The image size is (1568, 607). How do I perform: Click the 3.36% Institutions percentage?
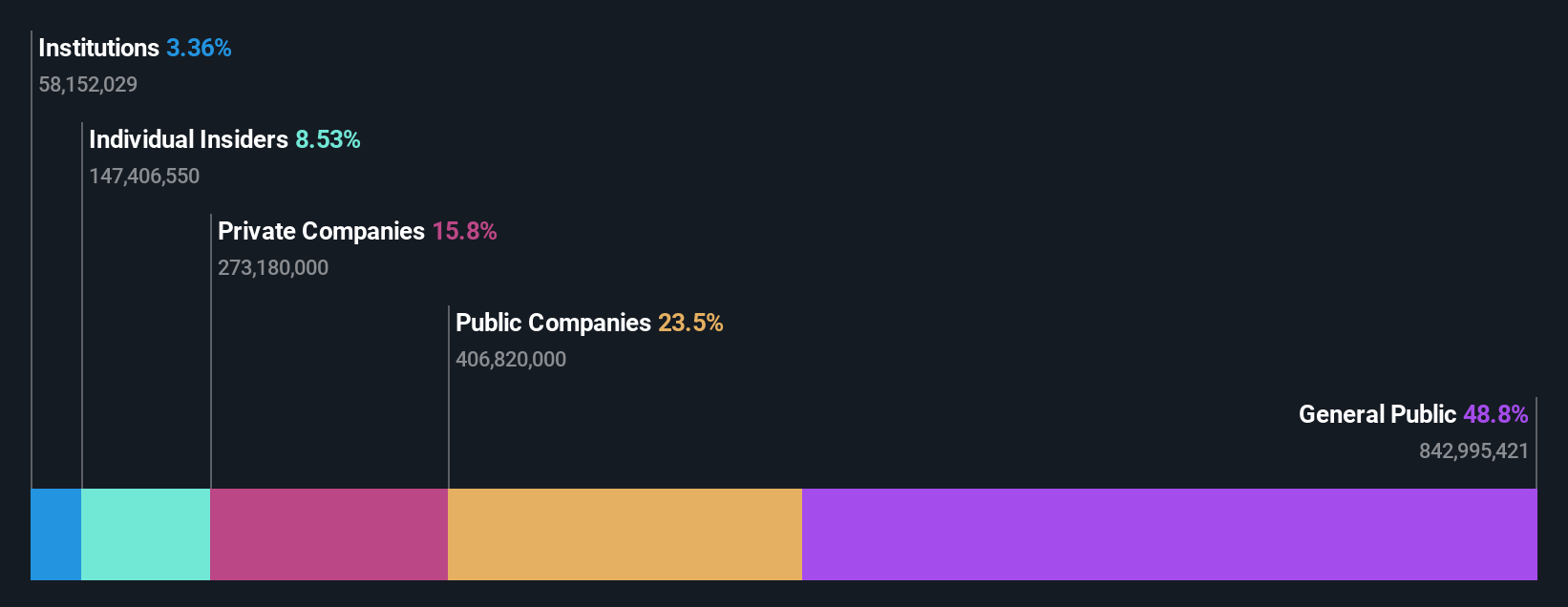click(x=199, y=48)
